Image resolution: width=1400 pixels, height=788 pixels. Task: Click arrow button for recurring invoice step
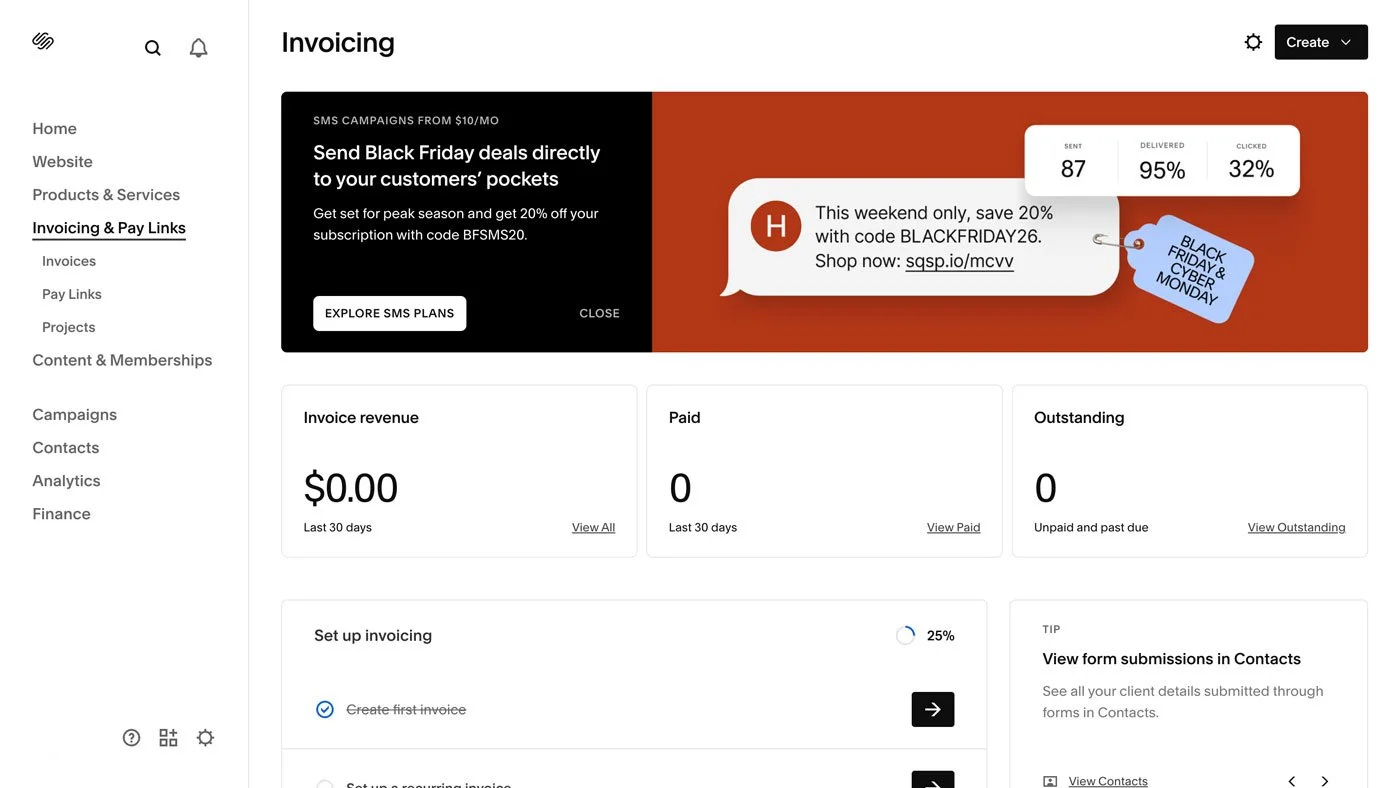pyautogui.click(x=933, y=780)
